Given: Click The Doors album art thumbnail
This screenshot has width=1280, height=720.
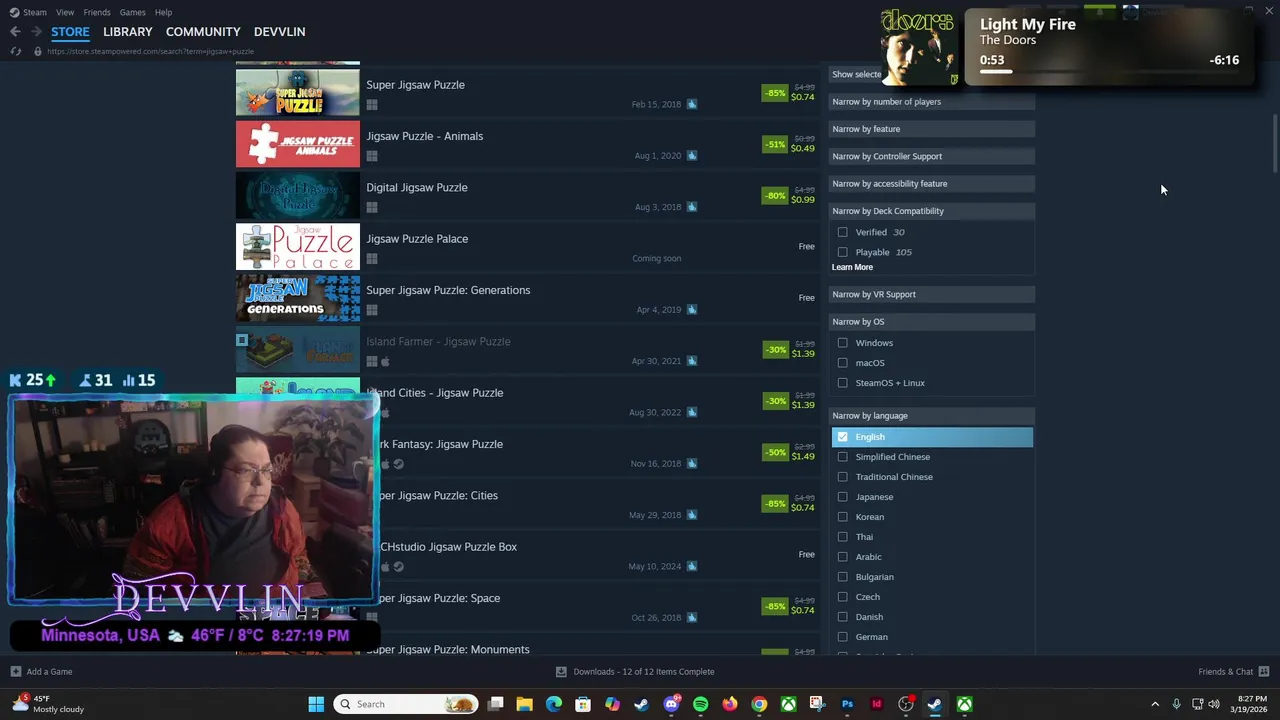Looking at the screenshot, I should 918,47.
